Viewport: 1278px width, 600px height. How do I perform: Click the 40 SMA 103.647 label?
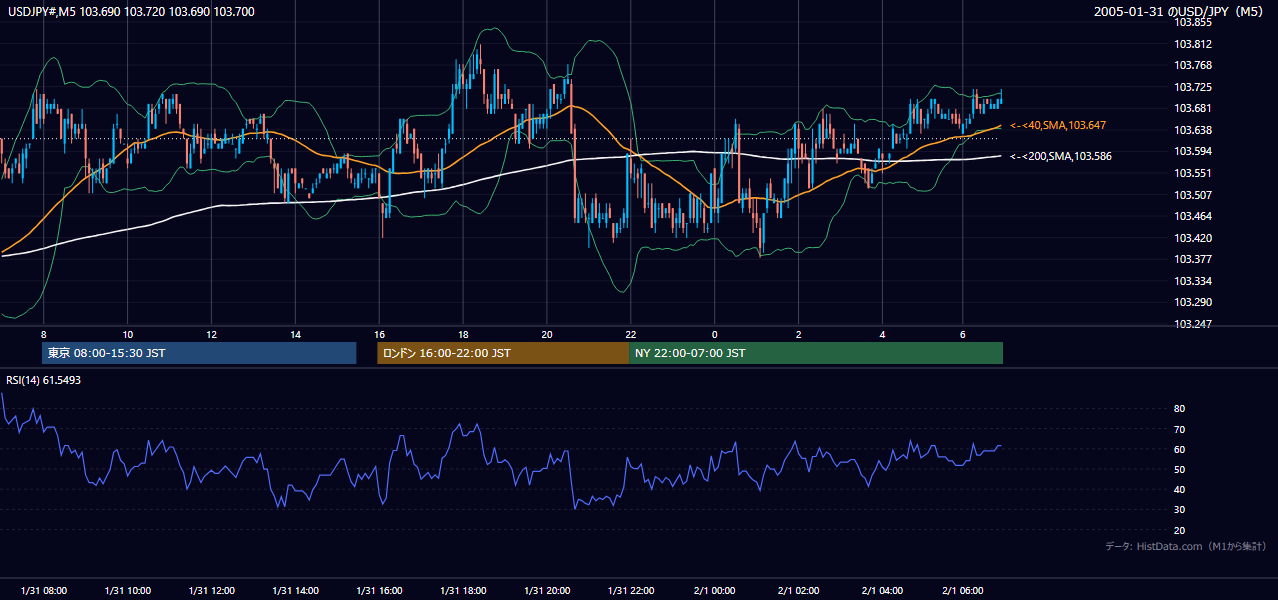[1058, 126]
